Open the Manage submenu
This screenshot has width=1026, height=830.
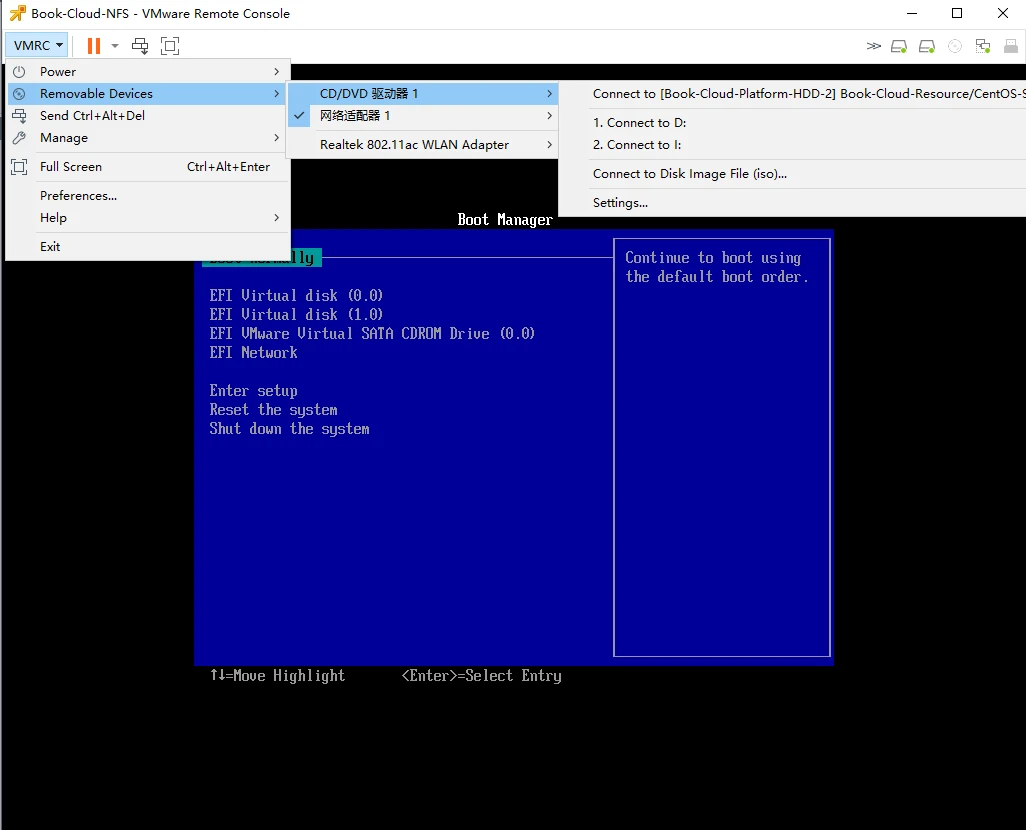(148, 138)
